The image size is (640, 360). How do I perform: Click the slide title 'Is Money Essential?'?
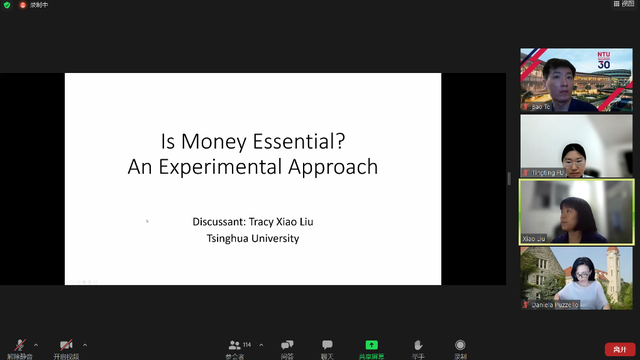(x=253, y=142)
